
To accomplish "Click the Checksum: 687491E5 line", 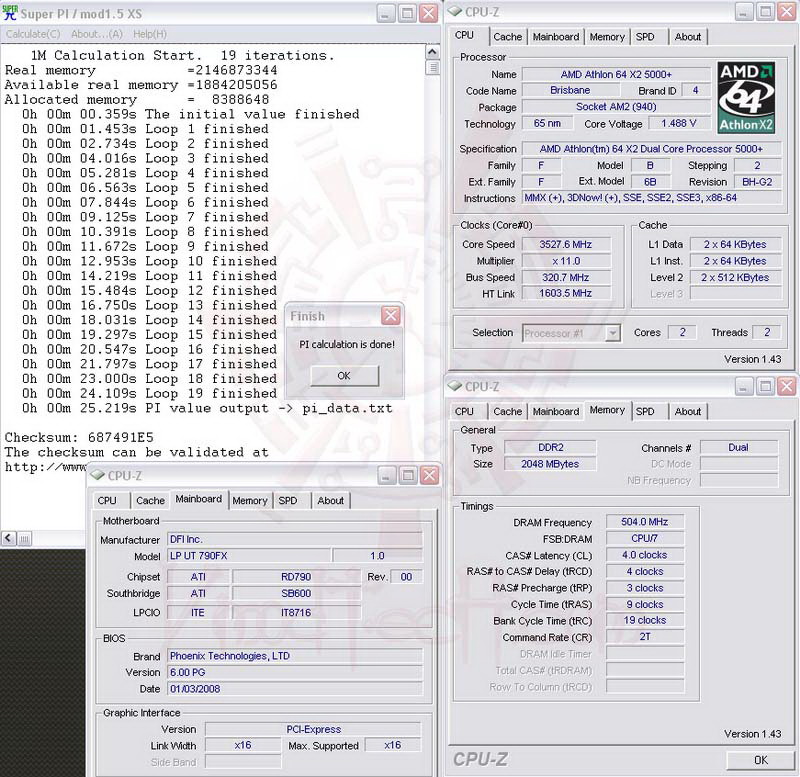I will coord(79,437).
